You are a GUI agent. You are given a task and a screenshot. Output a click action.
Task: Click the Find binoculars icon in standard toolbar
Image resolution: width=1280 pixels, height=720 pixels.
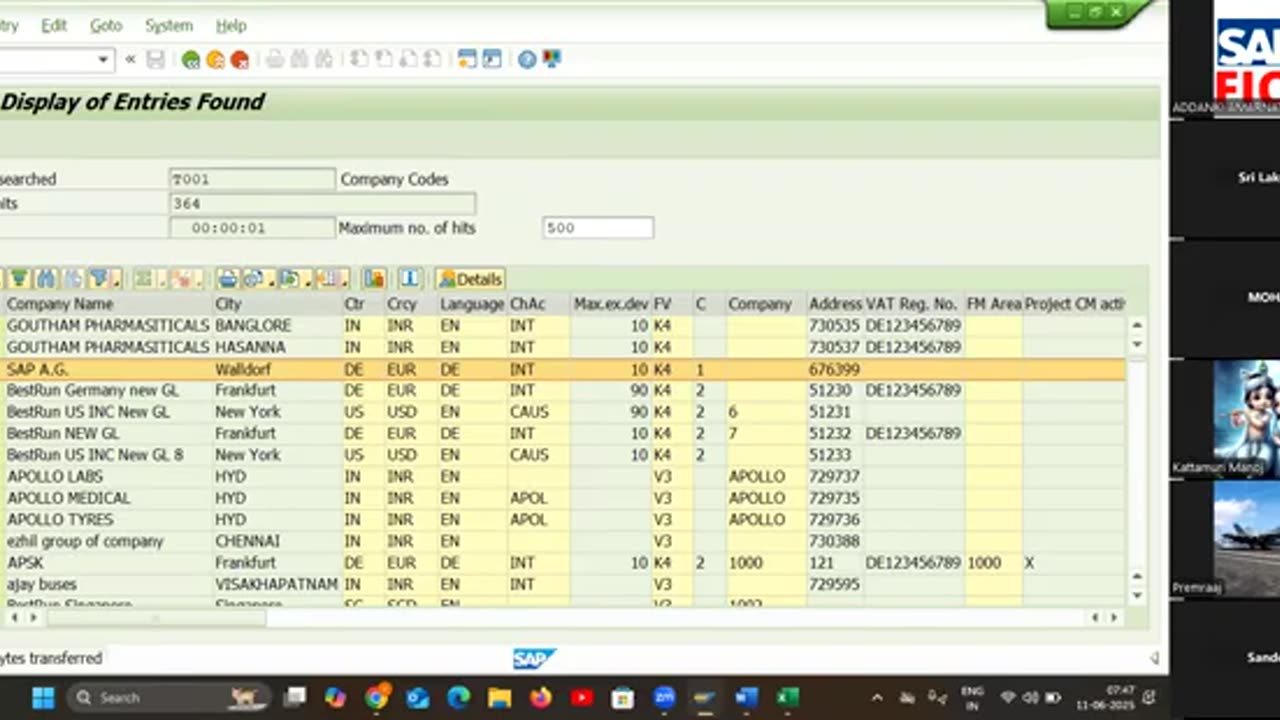coord(299,60)
